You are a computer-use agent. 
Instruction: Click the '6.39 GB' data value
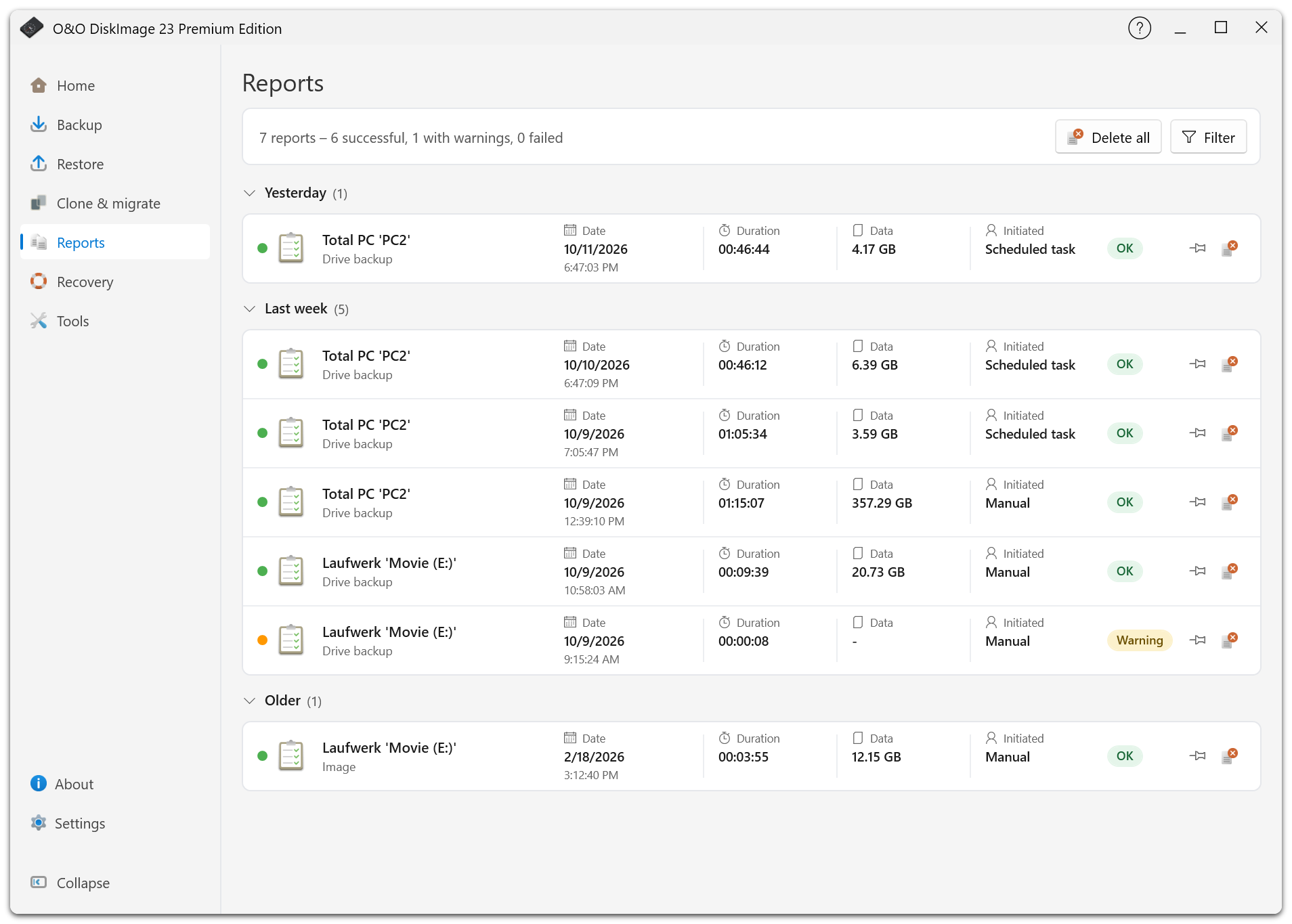pos(874,366)
